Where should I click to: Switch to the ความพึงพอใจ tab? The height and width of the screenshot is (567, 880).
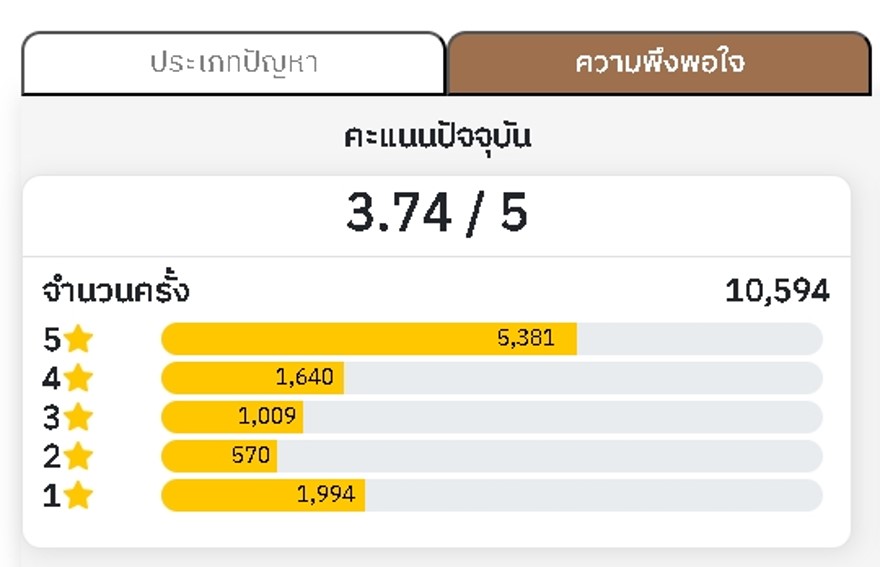tap(659, 63)
